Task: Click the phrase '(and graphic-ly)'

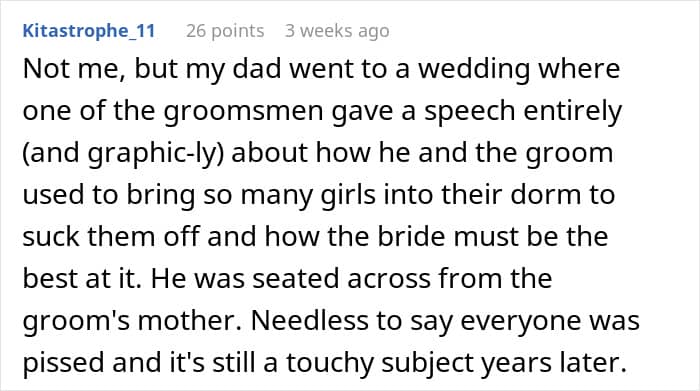Action: coord(123,153)
